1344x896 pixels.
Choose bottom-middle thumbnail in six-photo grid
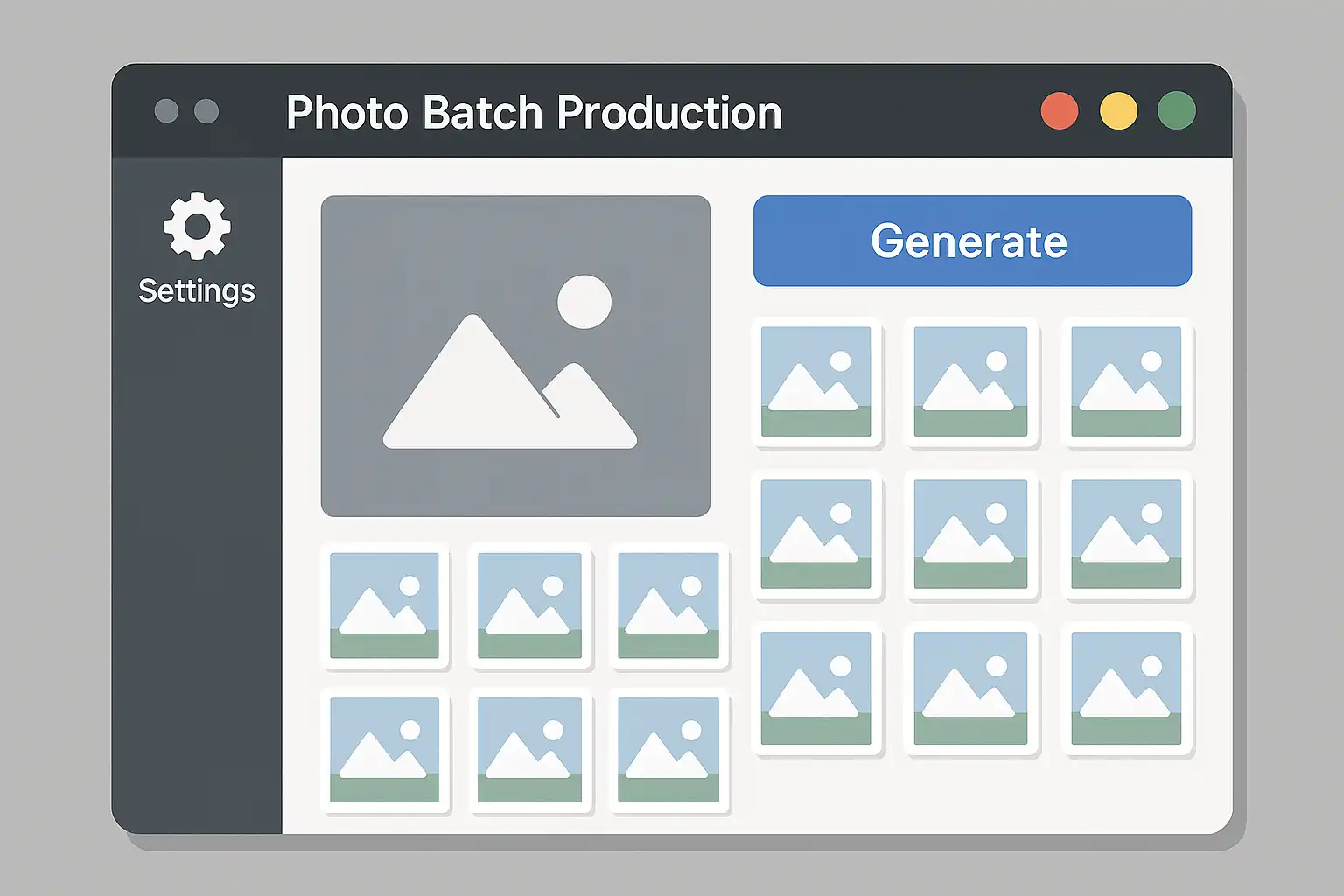click(x=530, y=750)
